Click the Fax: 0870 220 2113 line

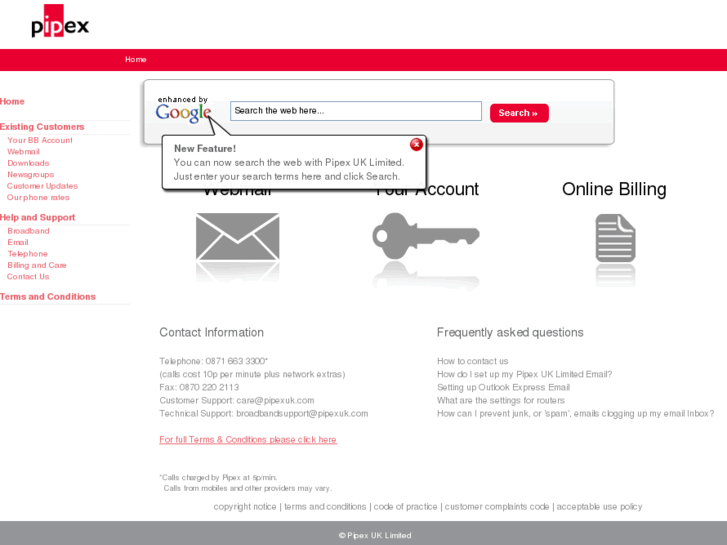click(199, 387)
